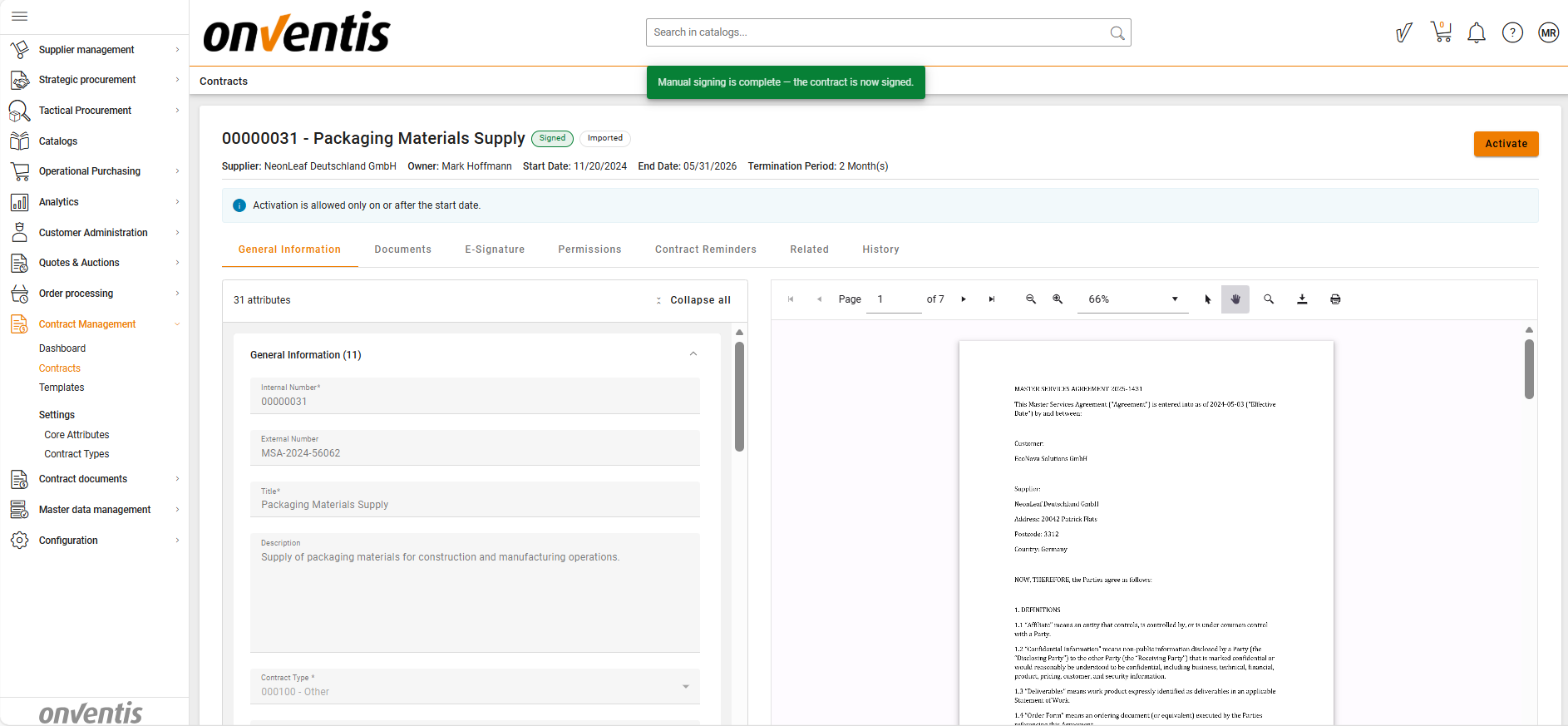
Task: Click Collapse all attributes
Action: click(694, 300)
